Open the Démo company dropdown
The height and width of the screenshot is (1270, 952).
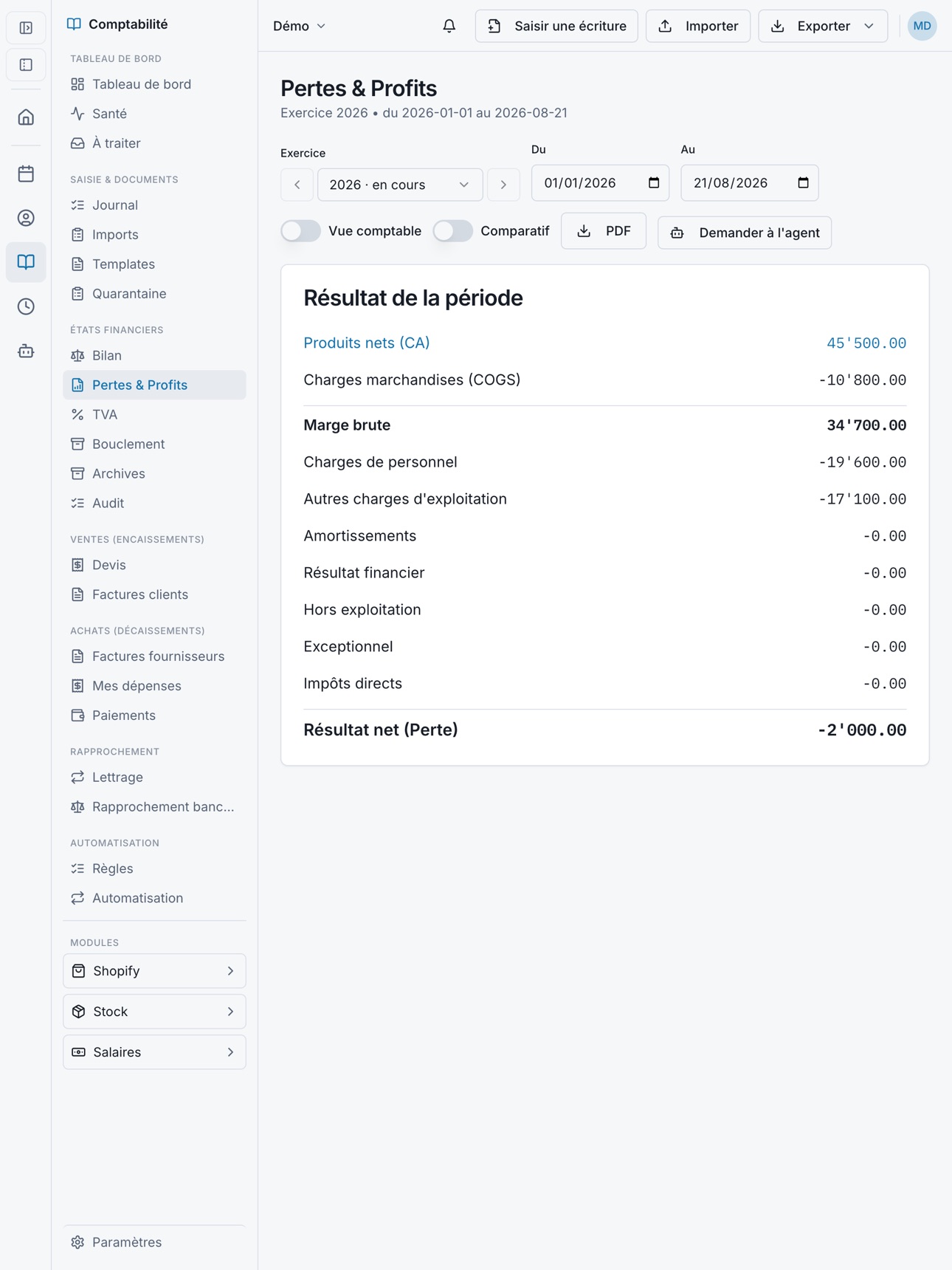[x=299, y=26]
